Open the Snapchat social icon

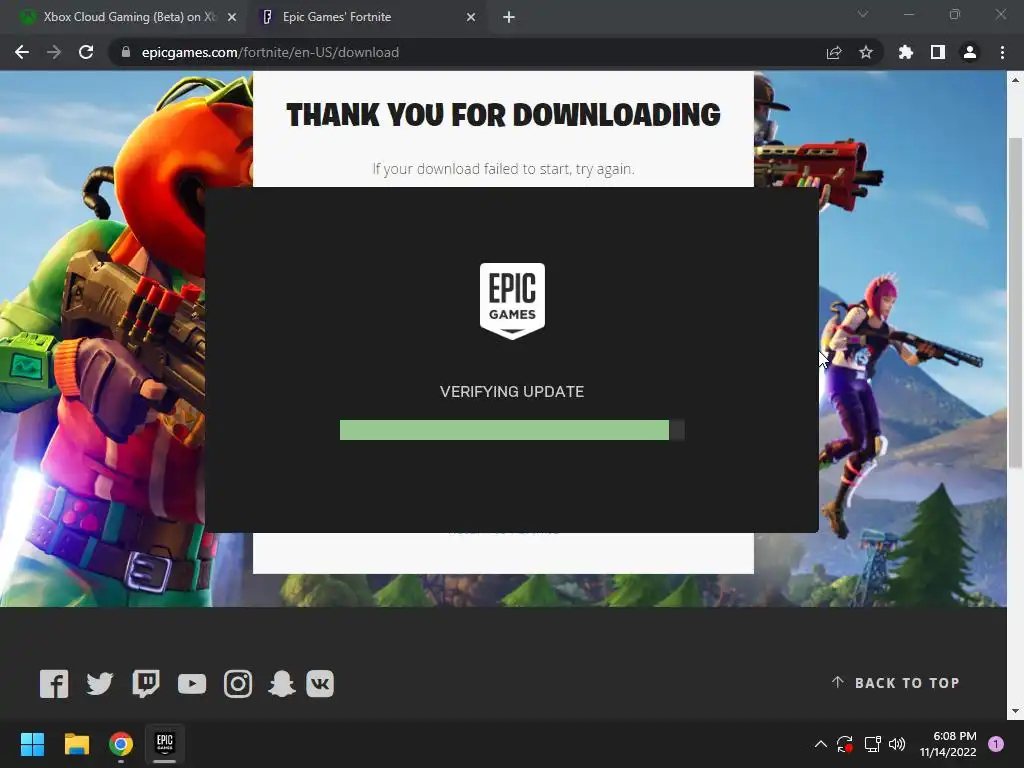[281, 684]
